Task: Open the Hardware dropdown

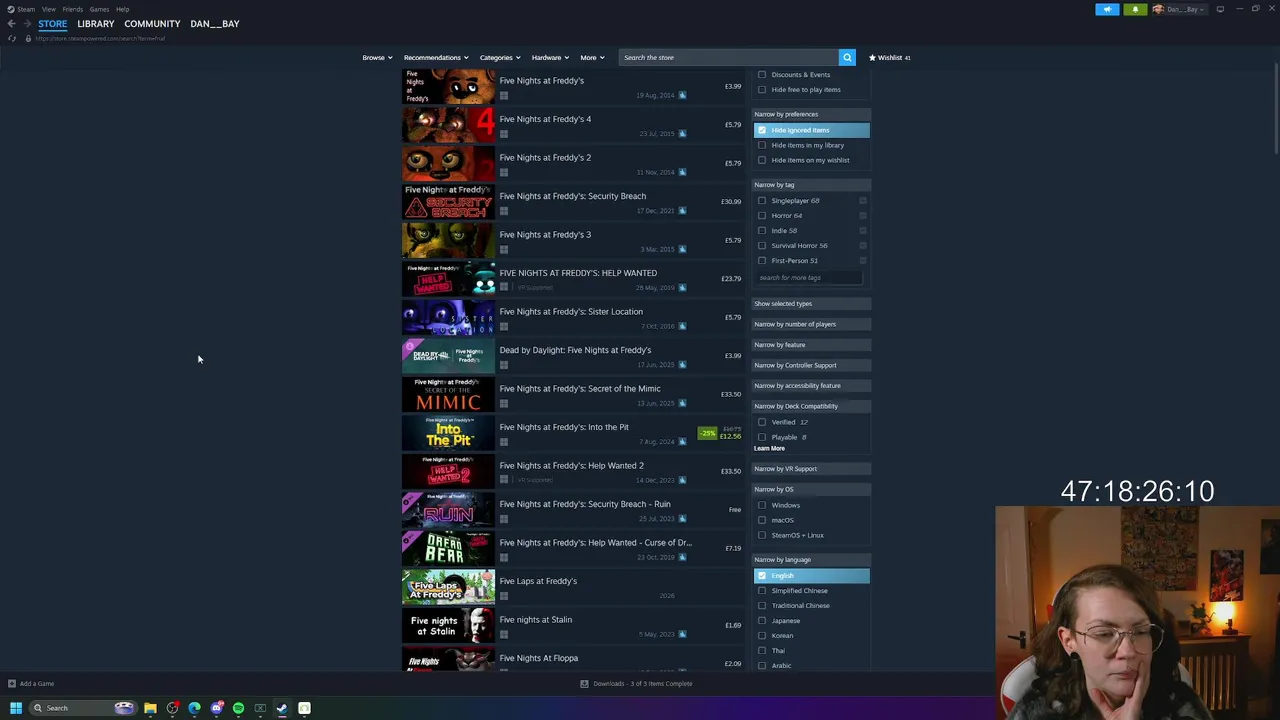Action: pos(550,57)
